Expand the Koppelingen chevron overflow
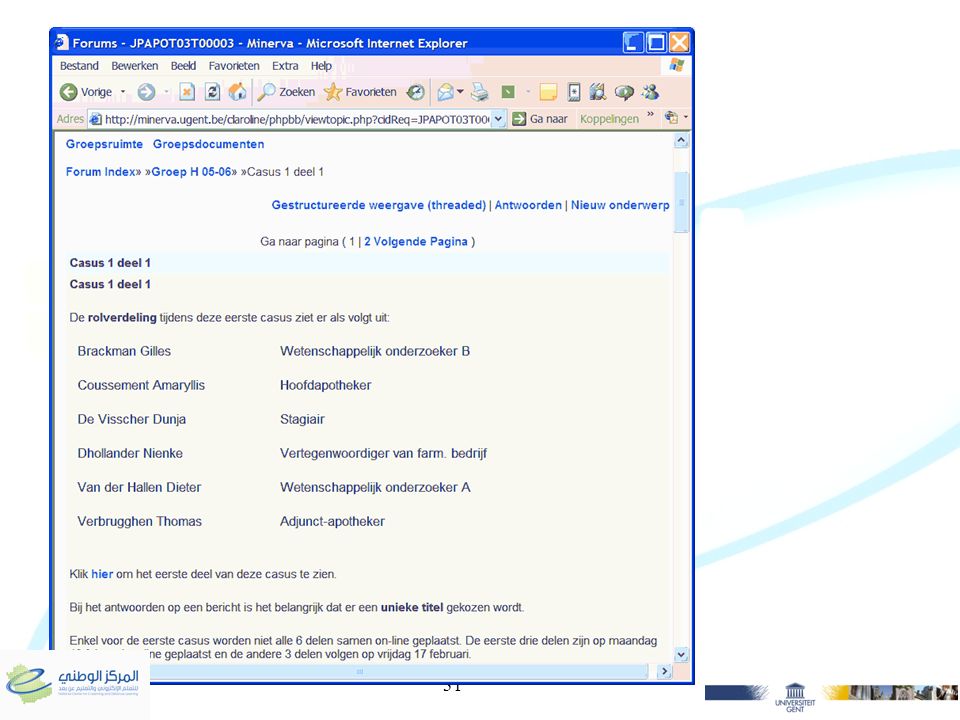This screenshot has width=960, height=720. (x=650, y=115)
